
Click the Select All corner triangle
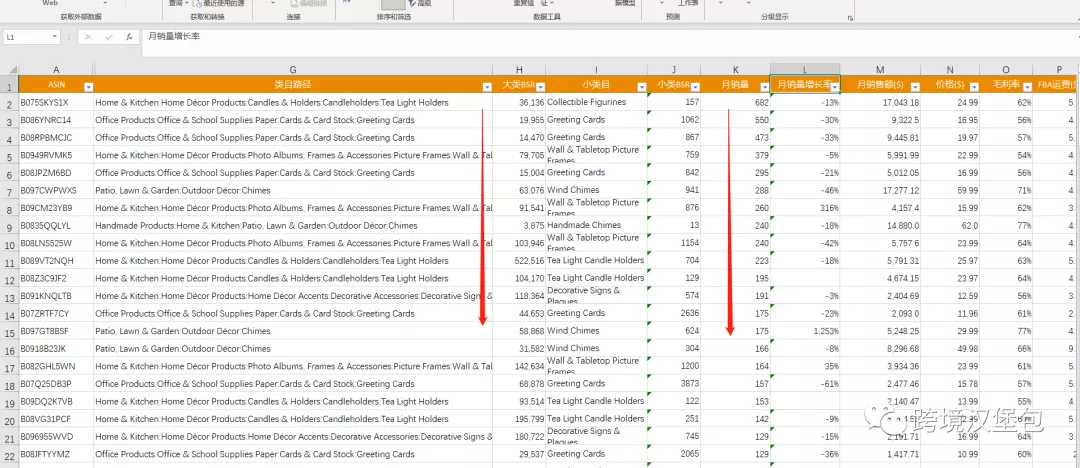pyautogui.click(x=9, y=70)
